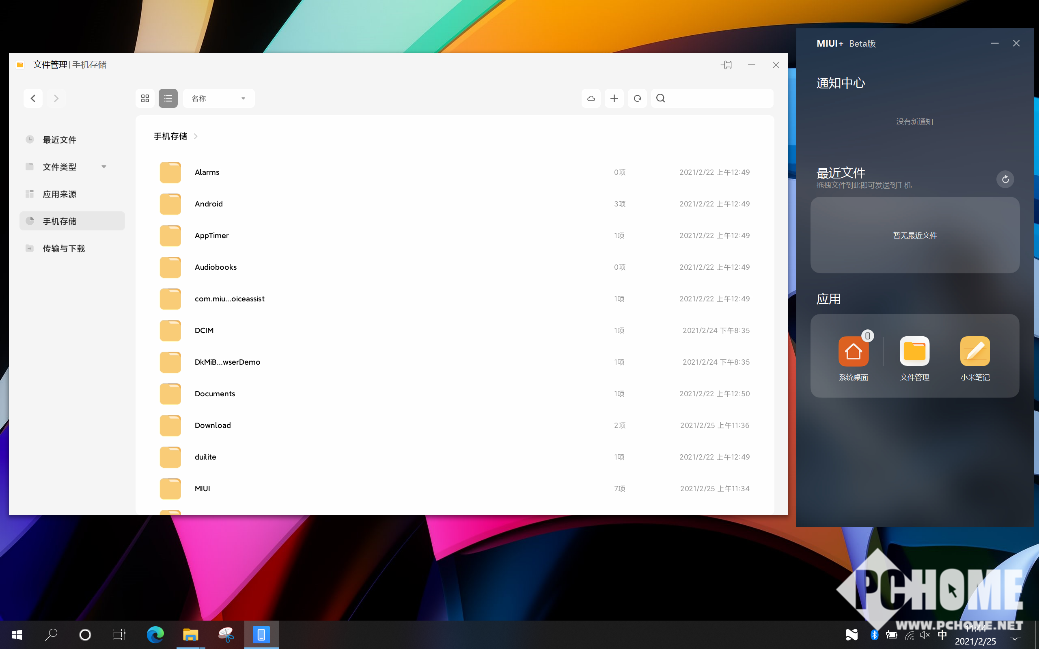Click date 2021/2/24 in DCIM row

716,330
